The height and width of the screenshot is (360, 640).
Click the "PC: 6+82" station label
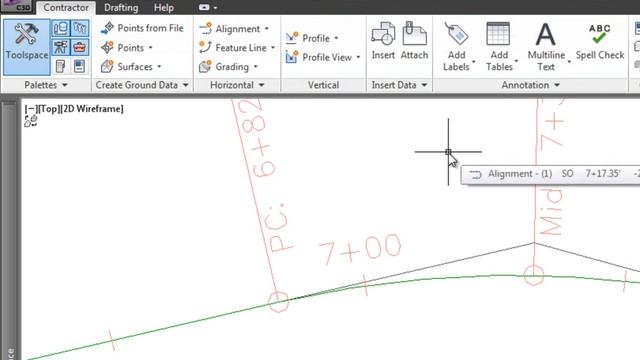click(x=263, y=176)
